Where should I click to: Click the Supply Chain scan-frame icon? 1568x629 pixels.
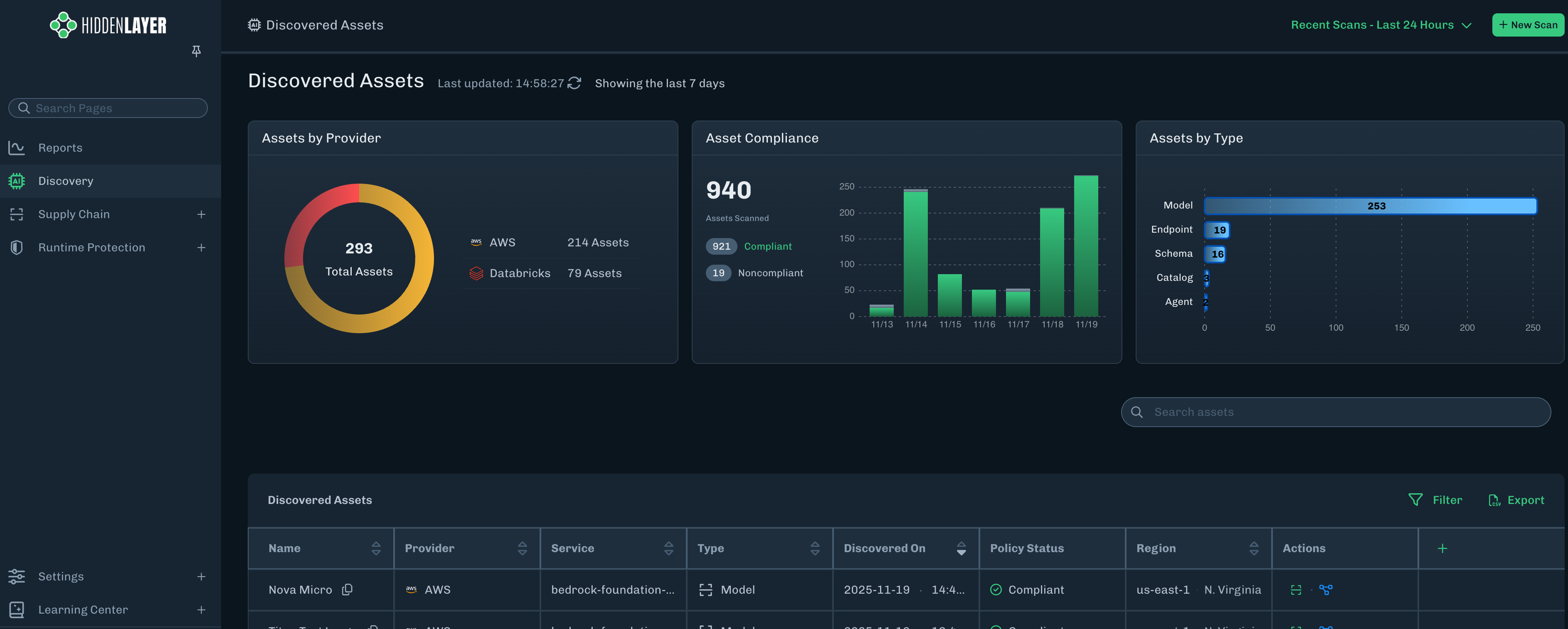[x=16, y=214]
